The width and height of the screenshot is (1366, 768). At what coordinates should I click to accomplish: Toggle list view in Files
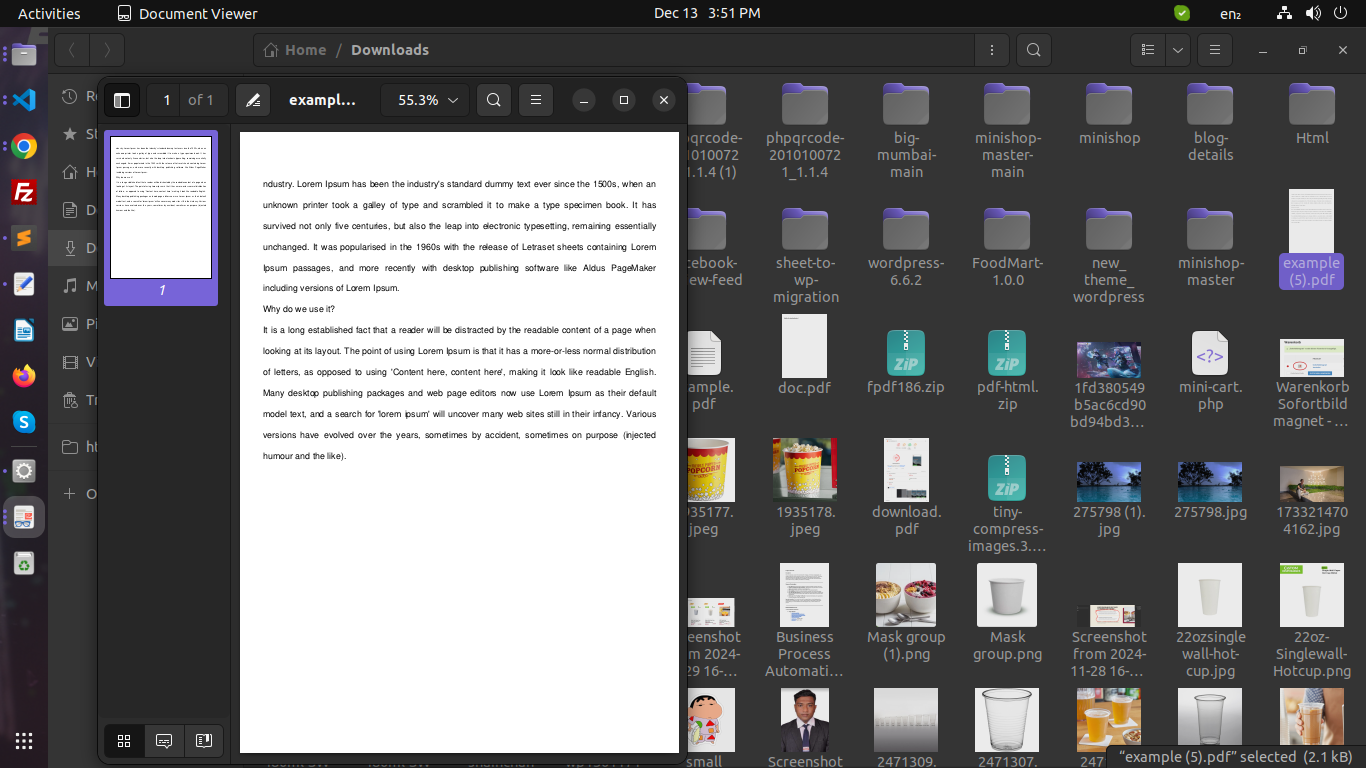point(1149,50)
